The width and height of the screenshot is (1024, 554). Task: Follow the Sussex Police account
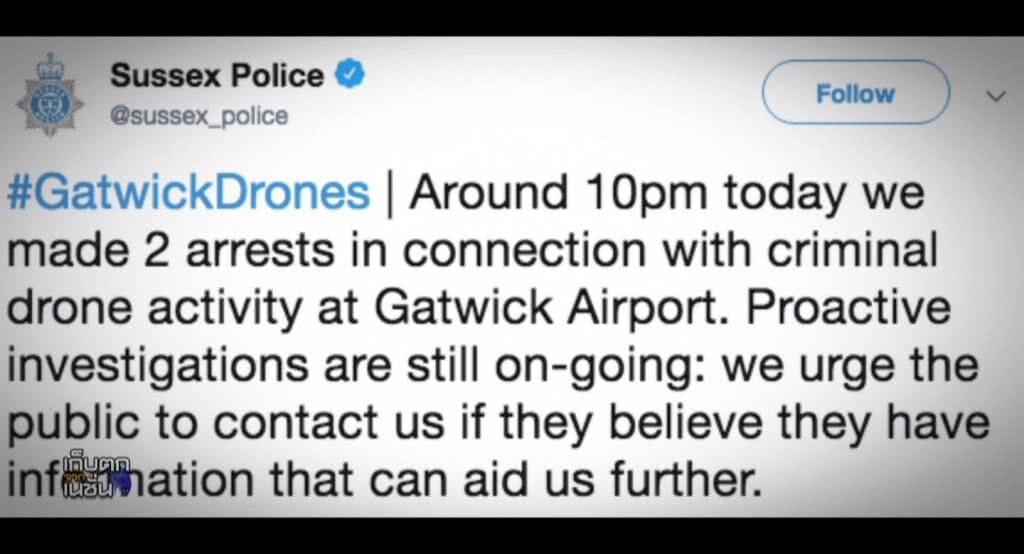[856, 92]
